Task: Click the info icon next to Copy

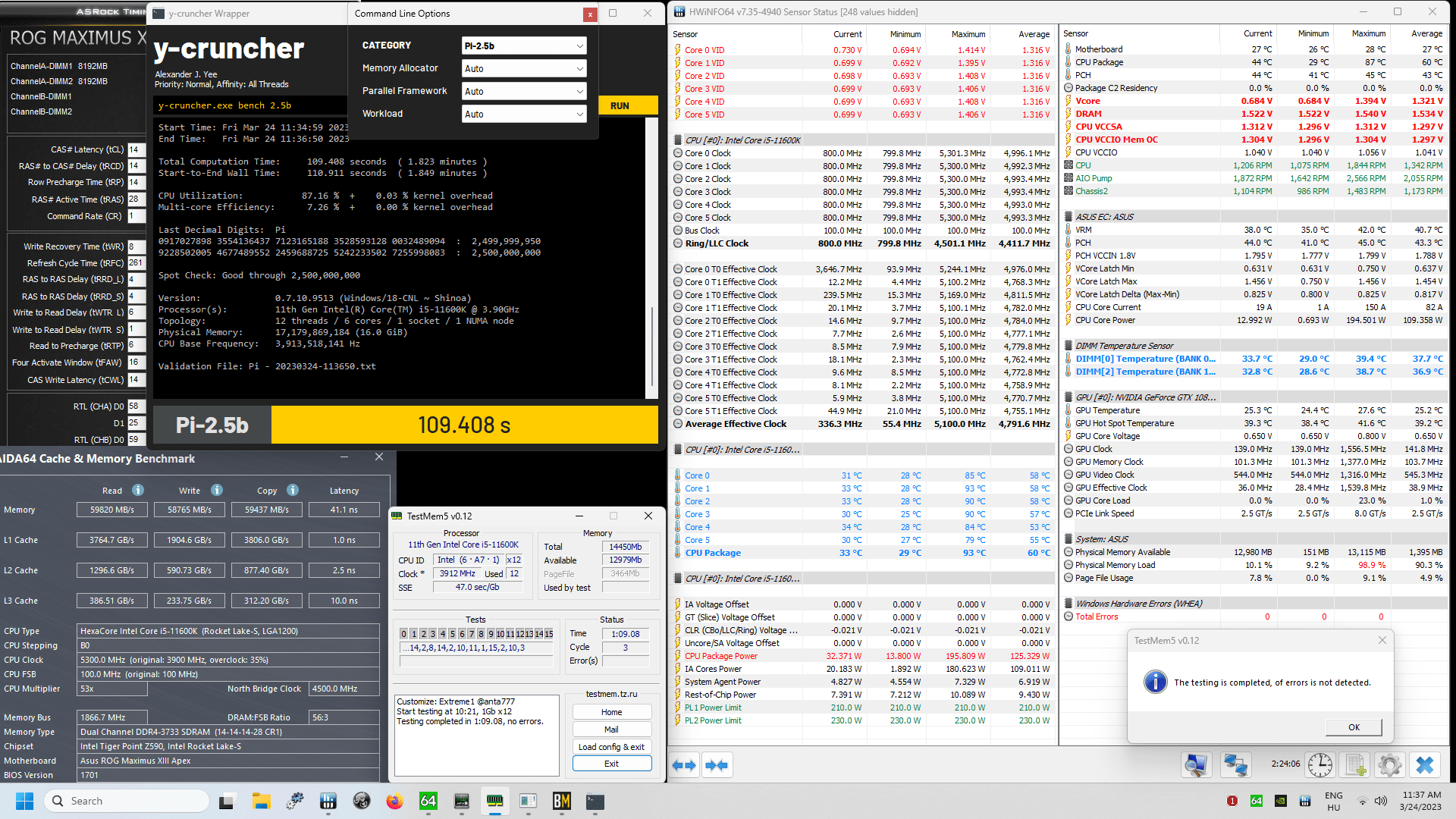Action: tap(293, 490)
